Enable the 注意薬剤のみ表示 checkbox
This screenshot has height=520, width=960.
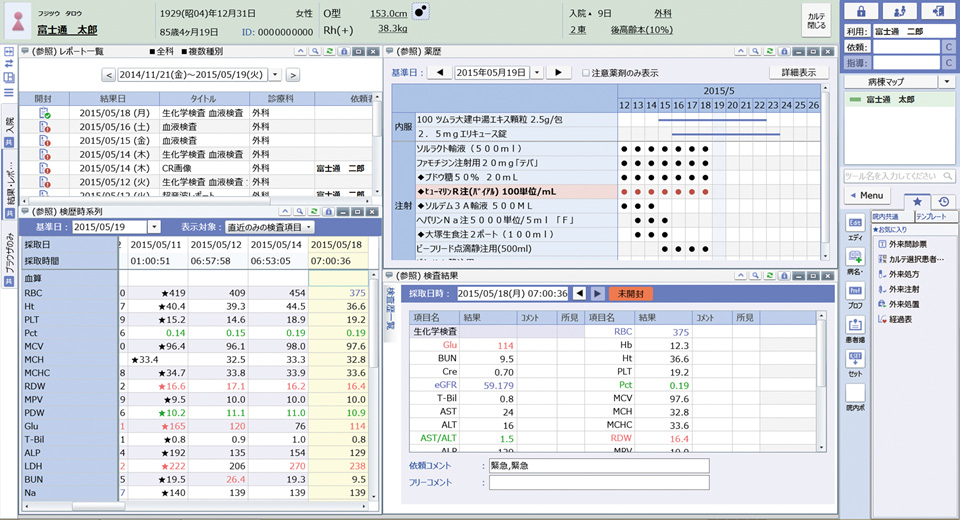(x=586, y=73)
